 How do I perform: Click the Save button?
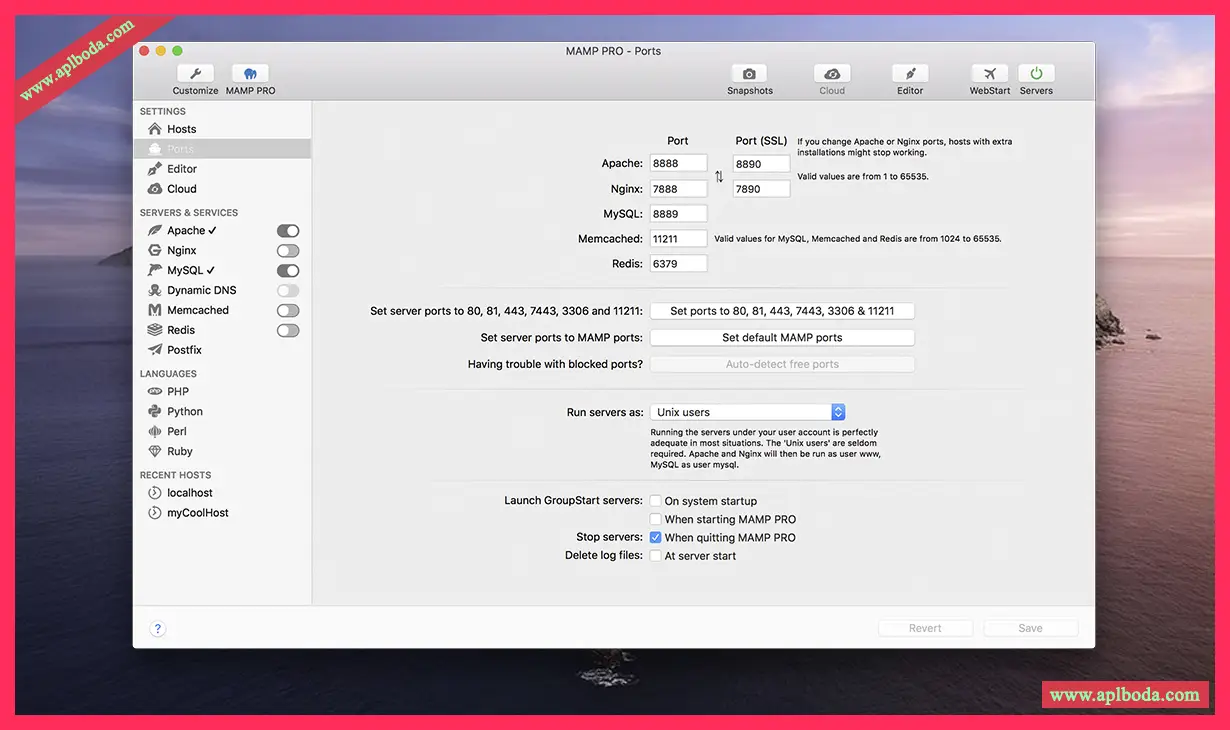tap(1030, 629)
